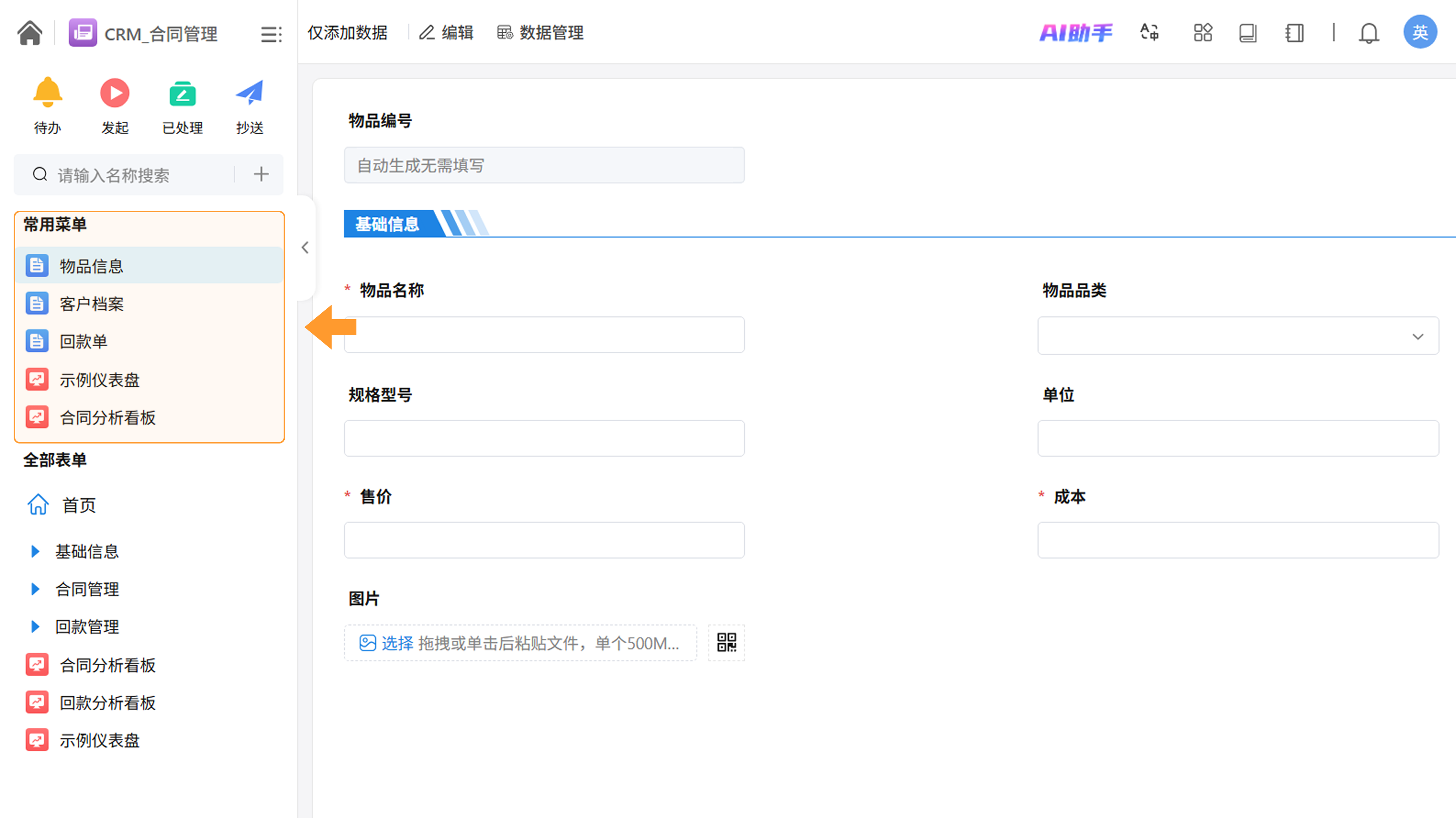Click the notification bell in the top bar
1456x818 pixels.
tap(1368, 33)
